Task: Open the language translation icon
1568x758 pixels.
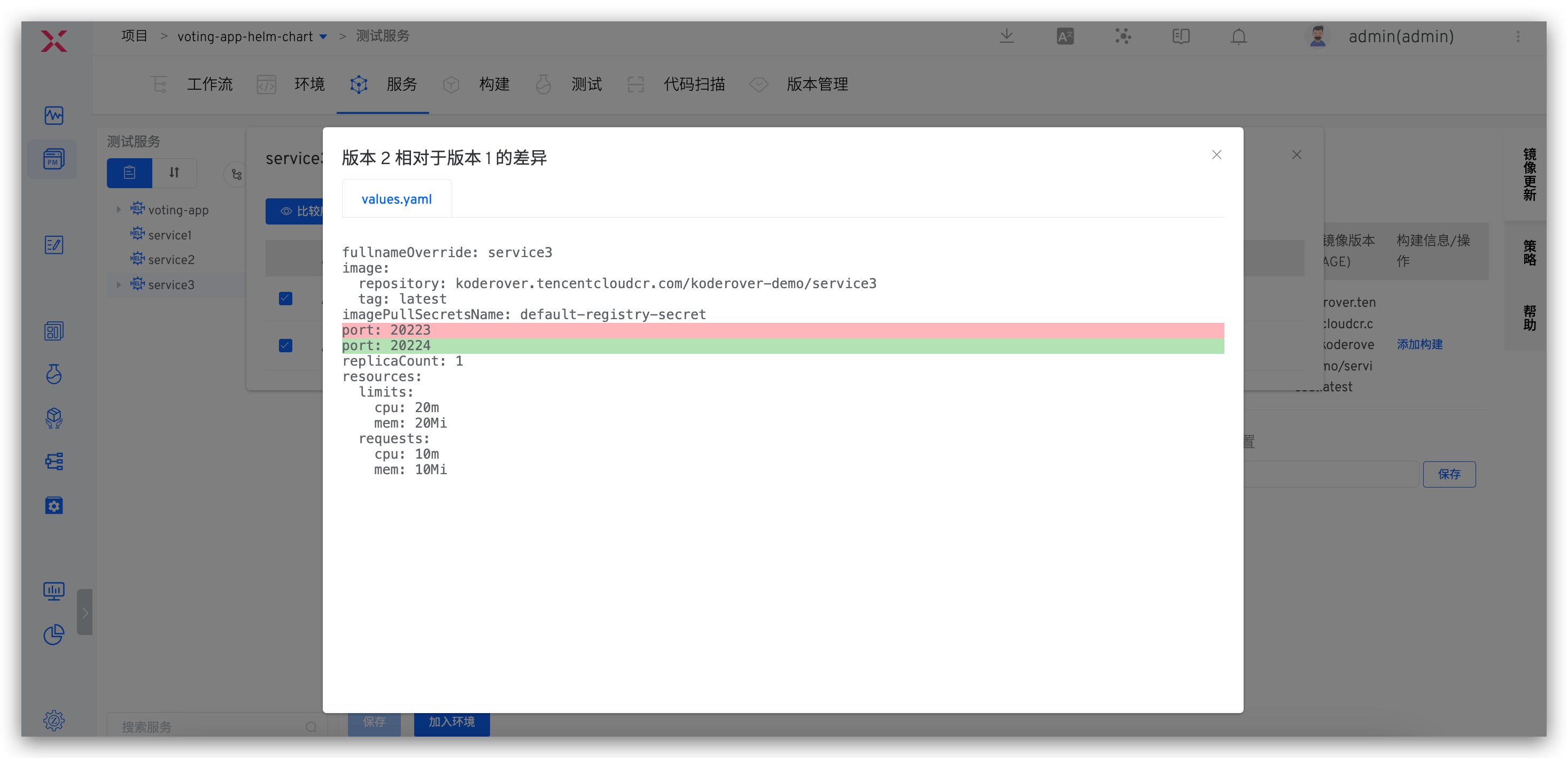Action: point(1065,36)
